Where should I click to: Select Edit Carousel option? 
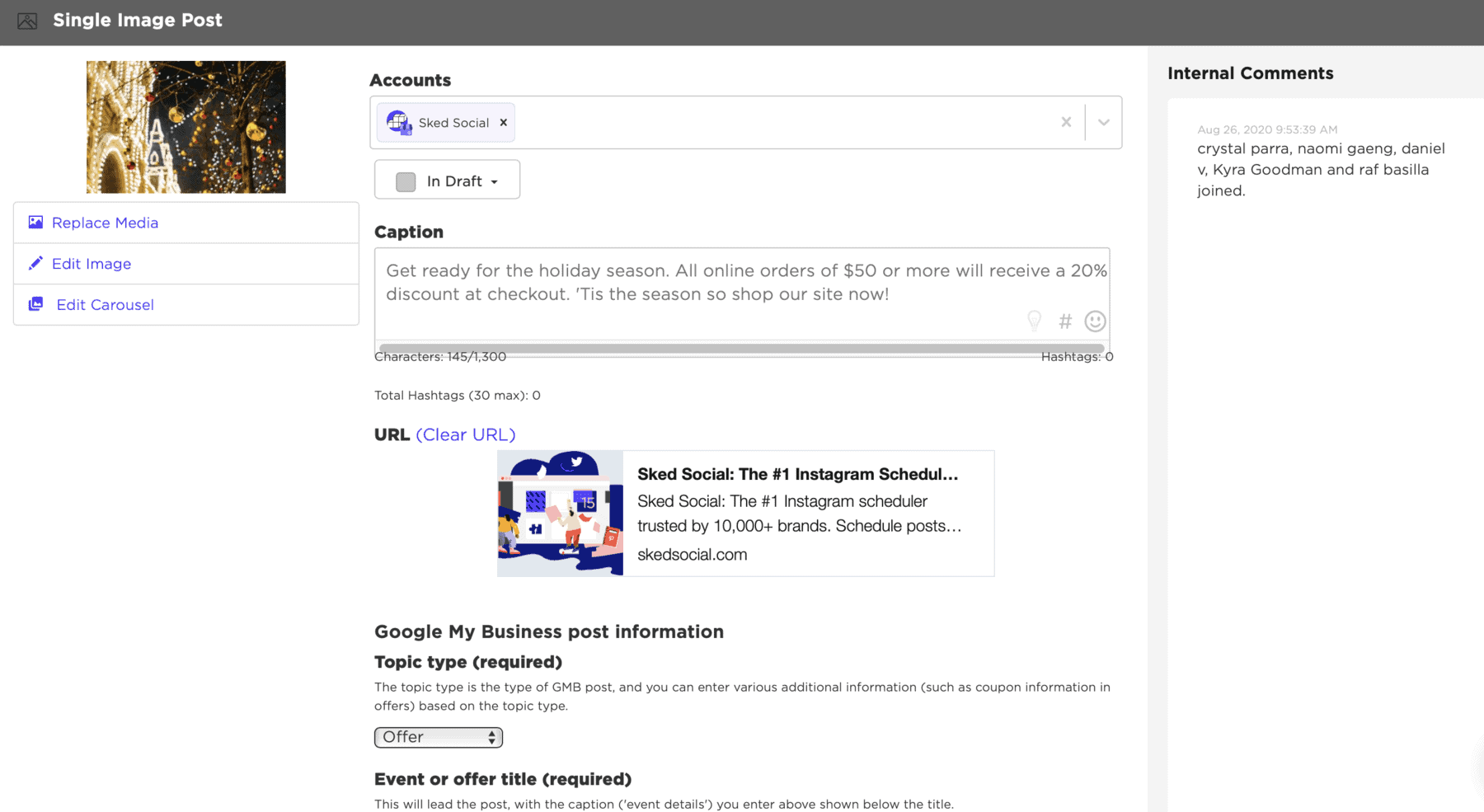point(105,304)
